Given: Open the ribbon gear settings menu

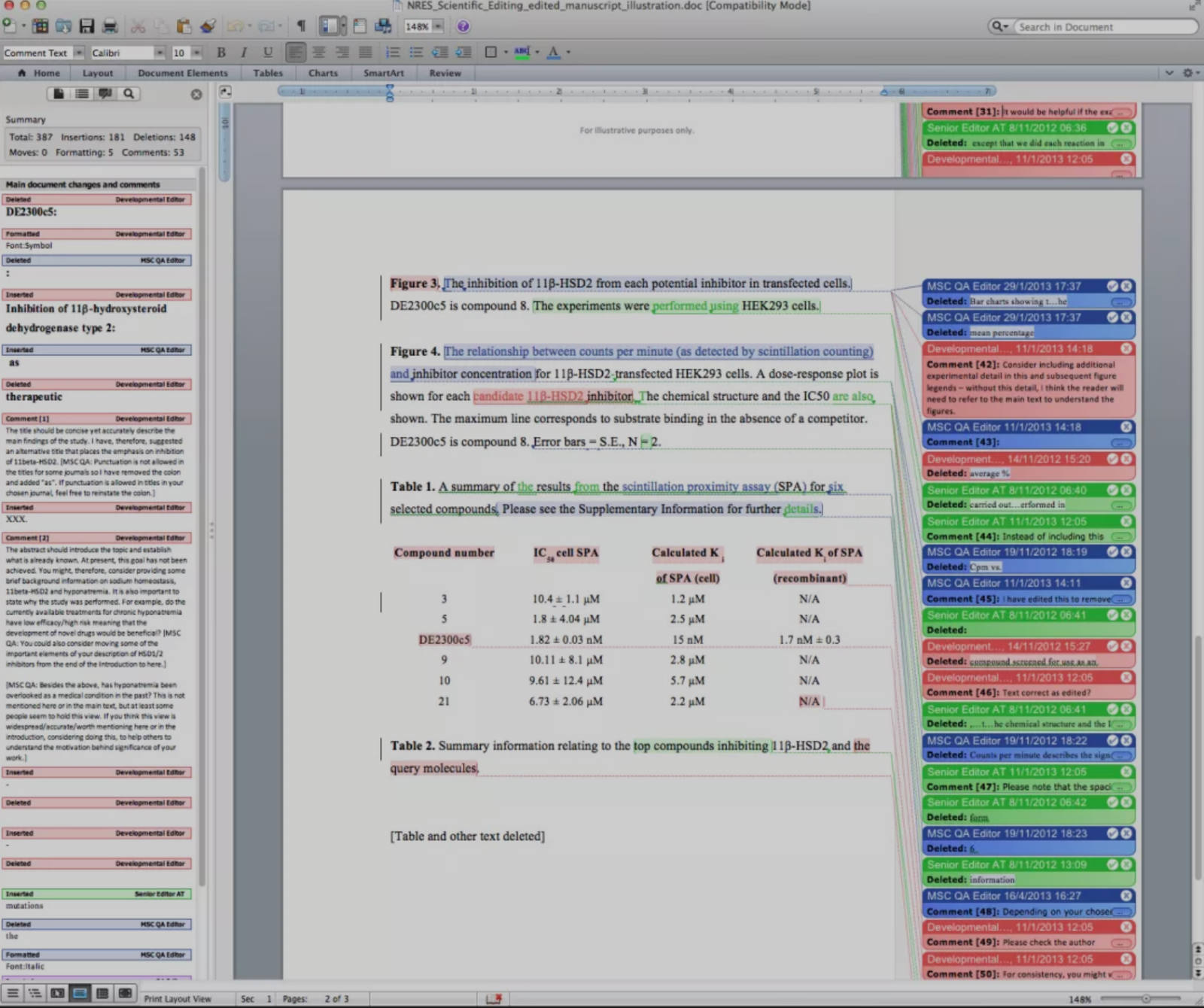Looking at the screenshot, I should (1190, 73).
